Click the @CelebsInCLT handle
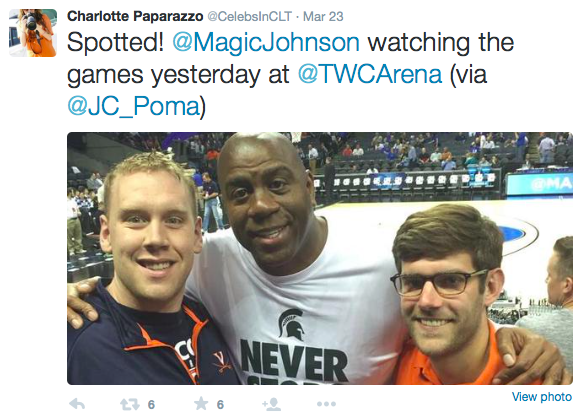Screen dimensions: 580x420 click(x=249, y=16)
